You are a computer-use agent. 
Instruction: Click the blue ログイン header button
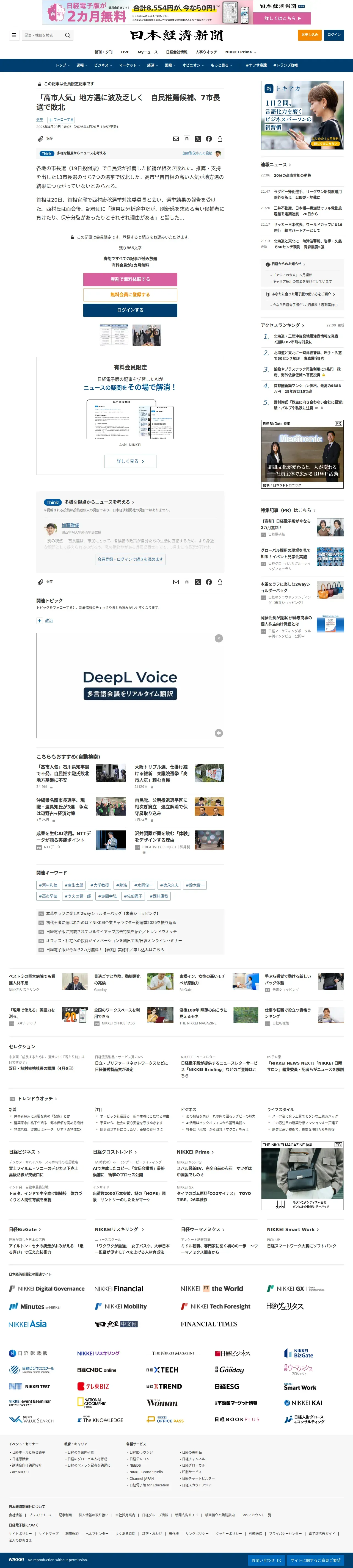334,35
